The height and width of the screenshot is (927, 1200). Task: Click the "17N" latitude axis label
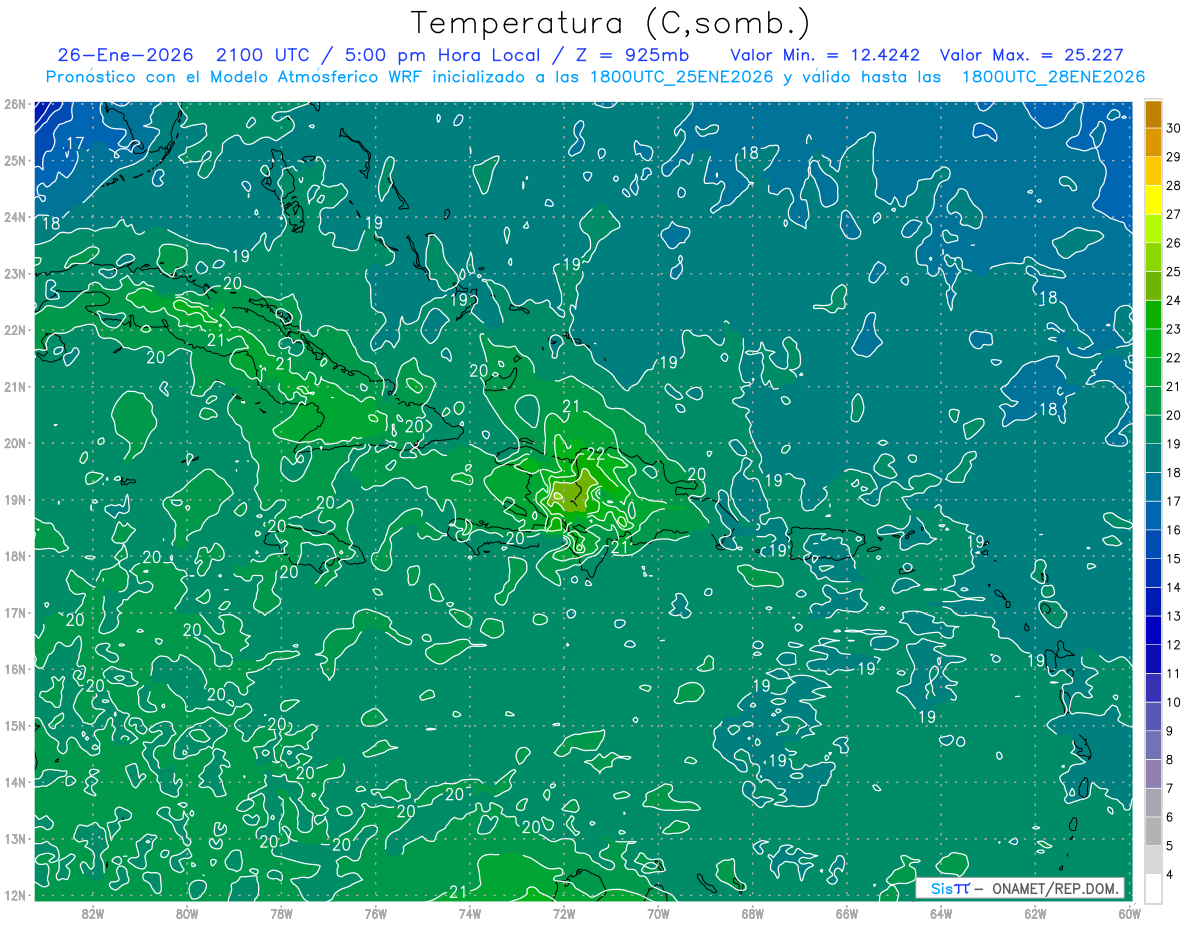click(x=15, y=612)
